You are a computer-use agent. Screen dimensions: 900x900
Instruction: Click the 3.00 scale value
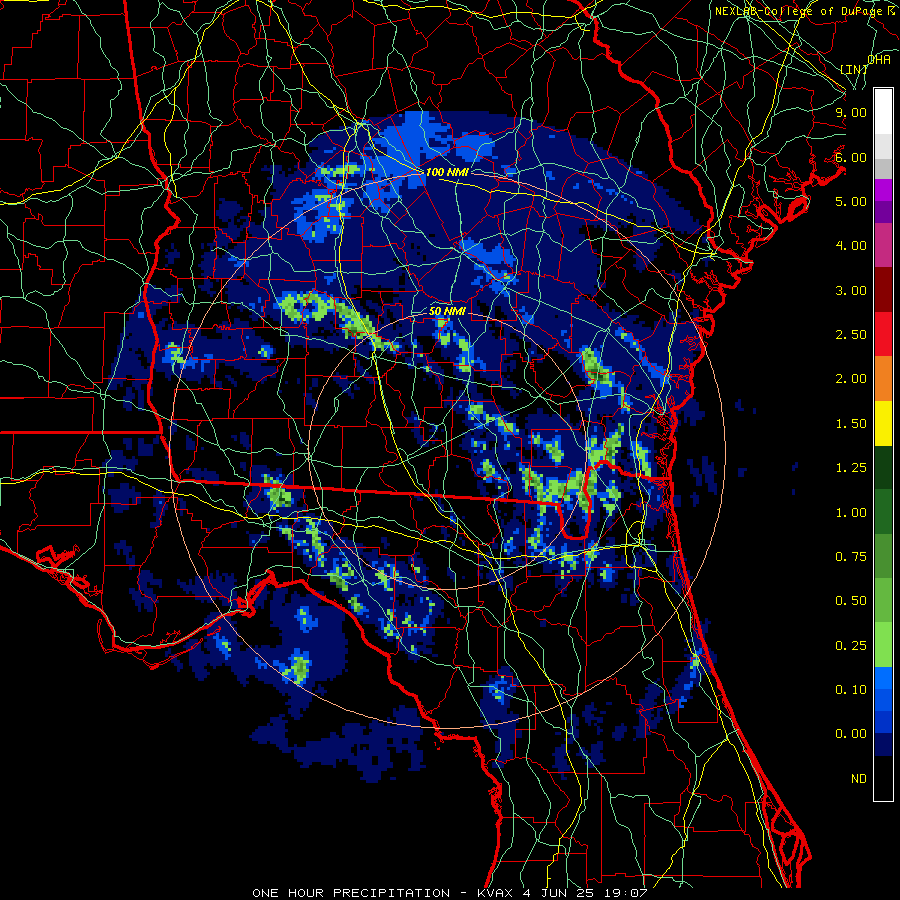point(851,290)
